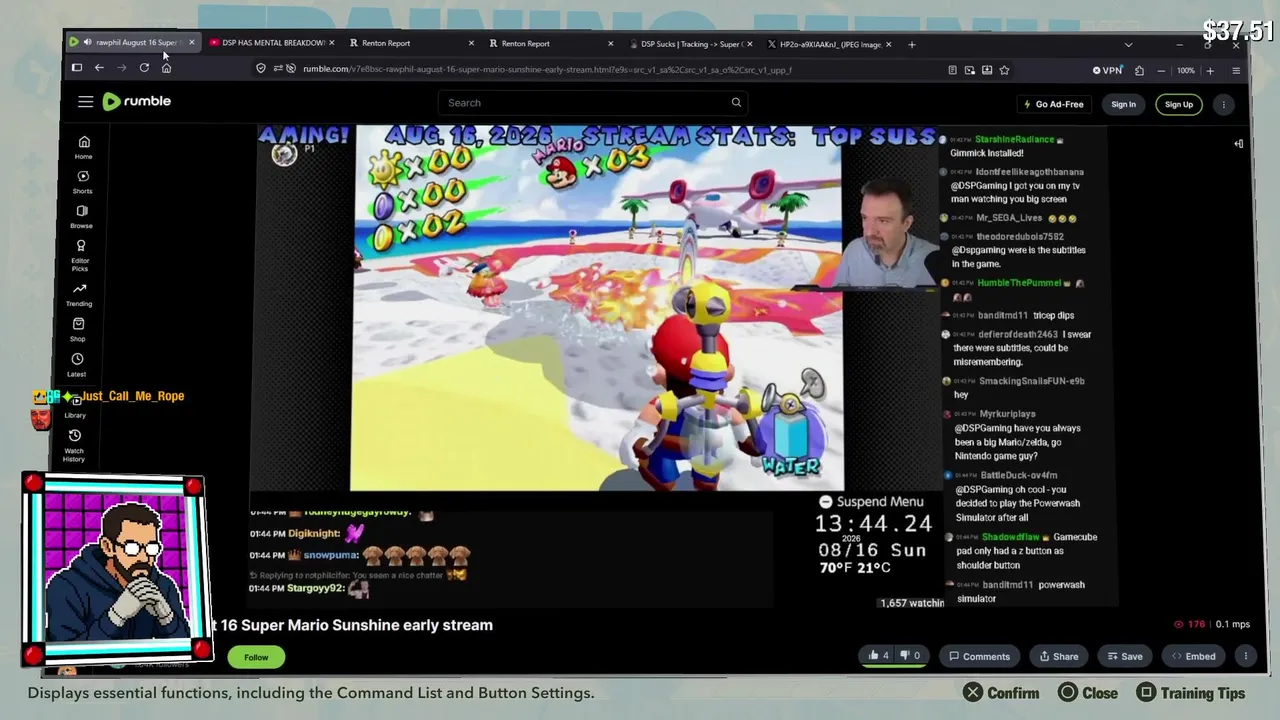Screen dimensions: 1280x720
Task: Click the Share button
Action: point(1059,656)
